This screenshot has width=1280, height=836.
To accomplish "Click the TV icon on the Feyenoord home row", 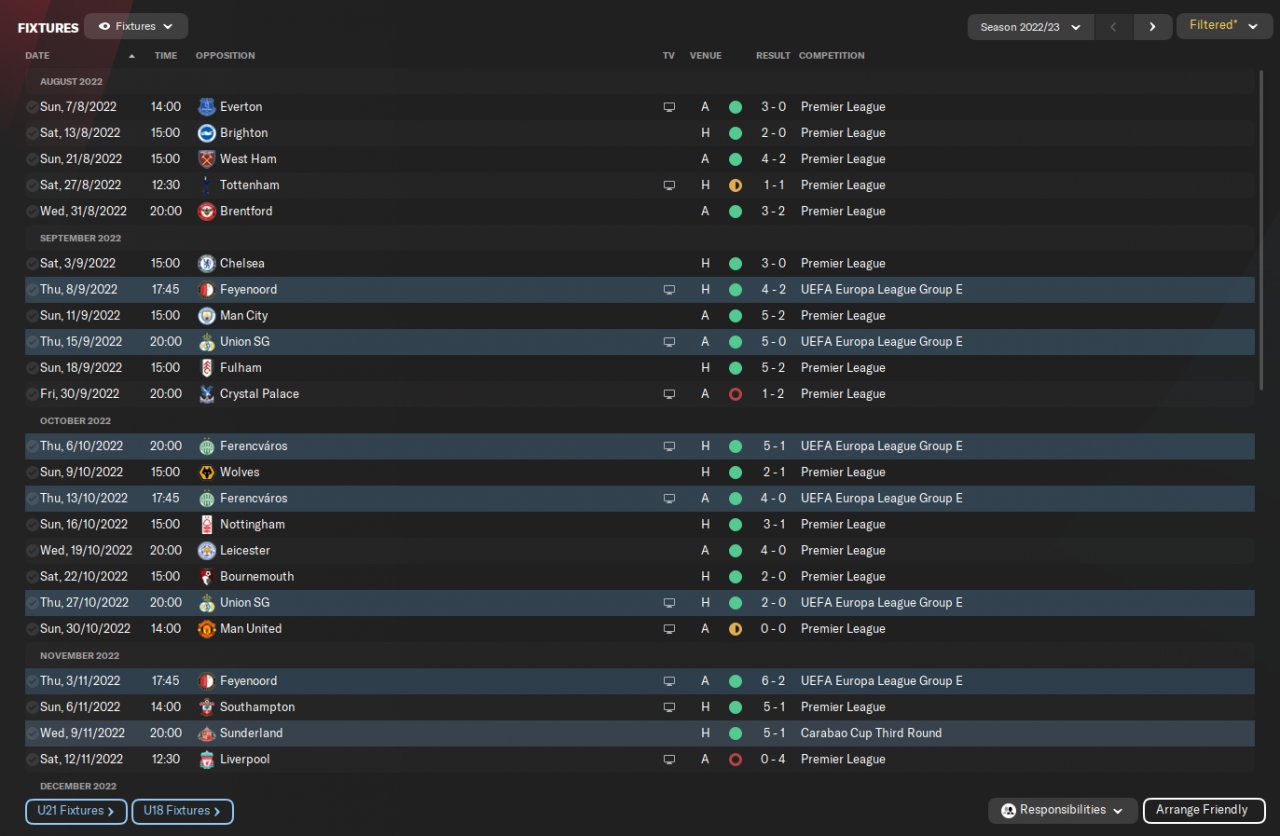I will coord(669,290).
